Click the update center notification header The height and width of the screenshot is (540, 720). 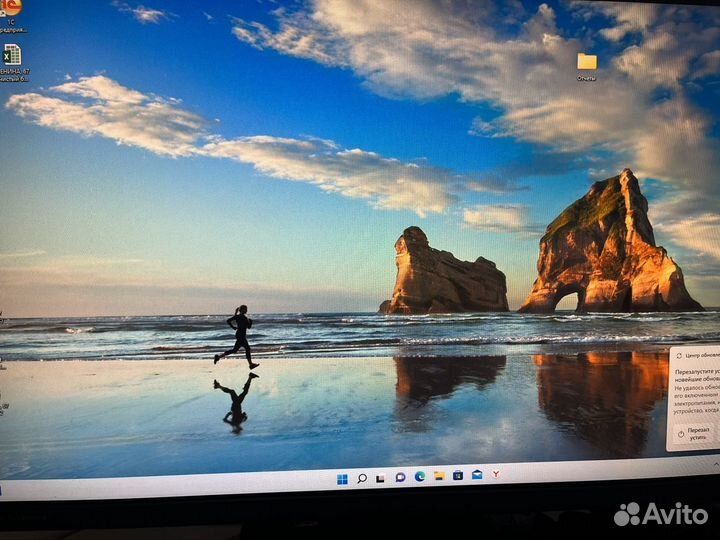tap(697, 355)
